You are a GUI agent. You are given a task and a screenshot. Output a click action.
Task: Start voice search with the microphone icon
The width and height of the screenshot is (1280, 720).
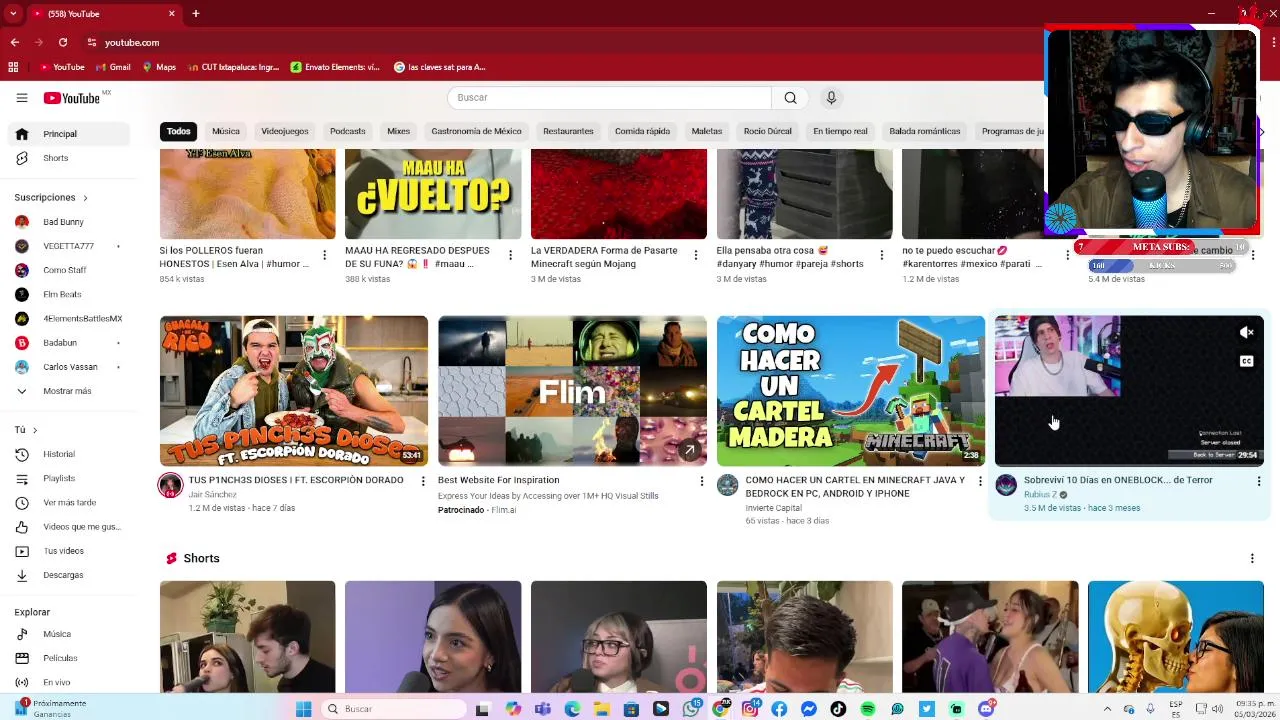(831, 98)
